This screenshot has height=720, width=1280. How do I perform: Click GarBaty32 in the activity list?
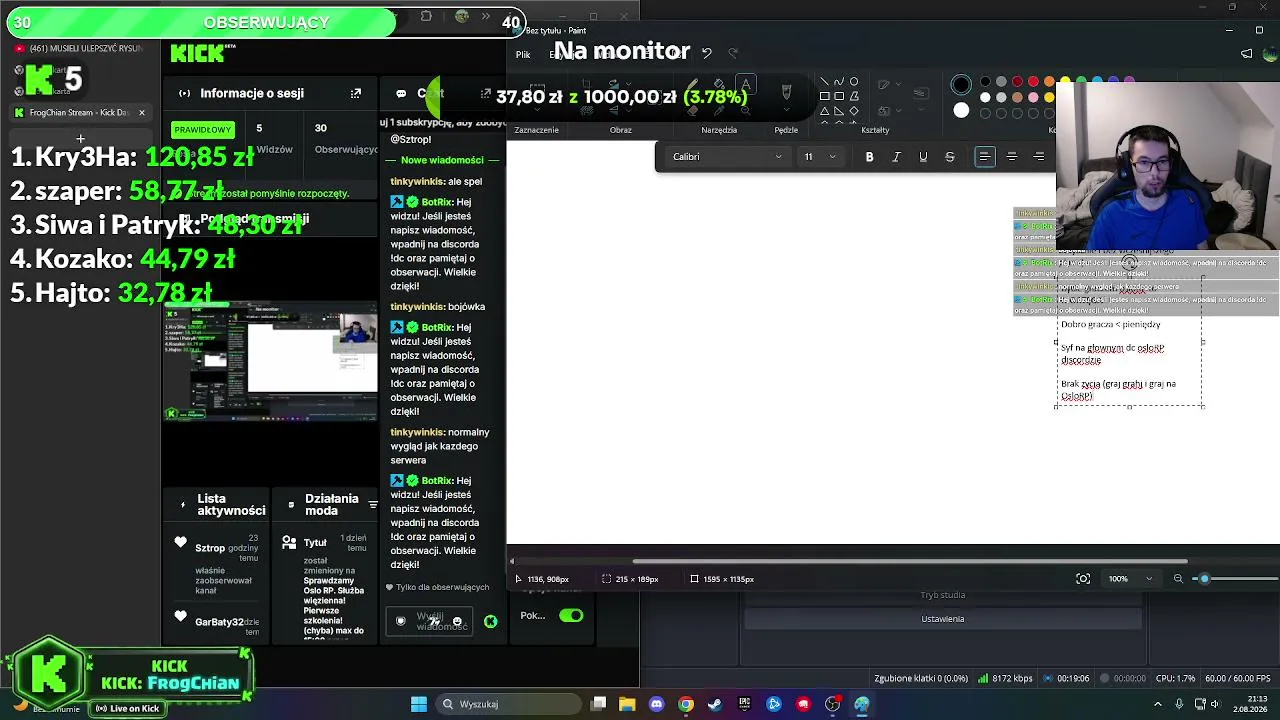[220, 622]
